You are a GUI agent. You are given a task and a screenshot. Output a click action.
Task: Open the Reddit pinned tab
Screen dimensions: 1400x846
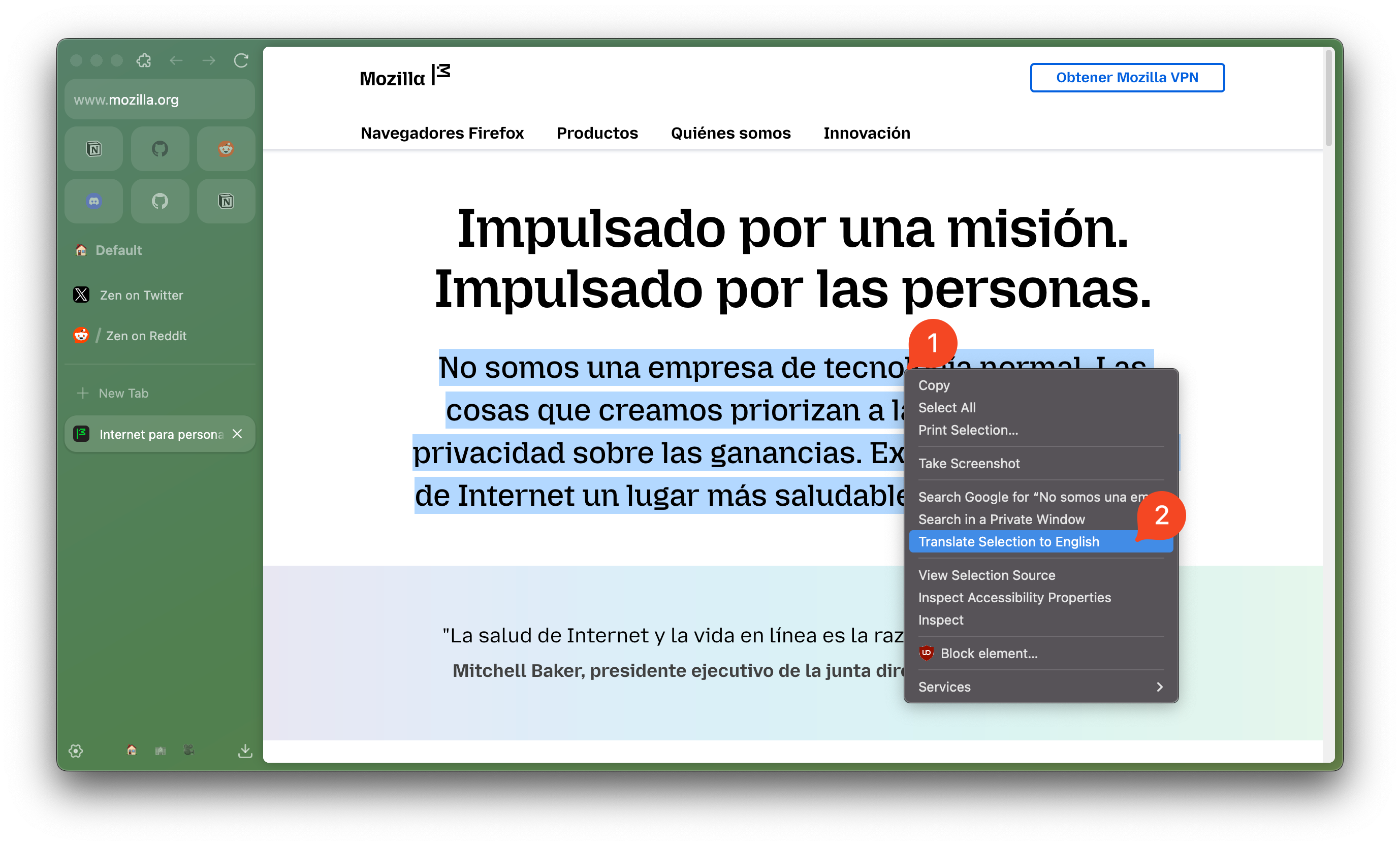pos(226,149)
